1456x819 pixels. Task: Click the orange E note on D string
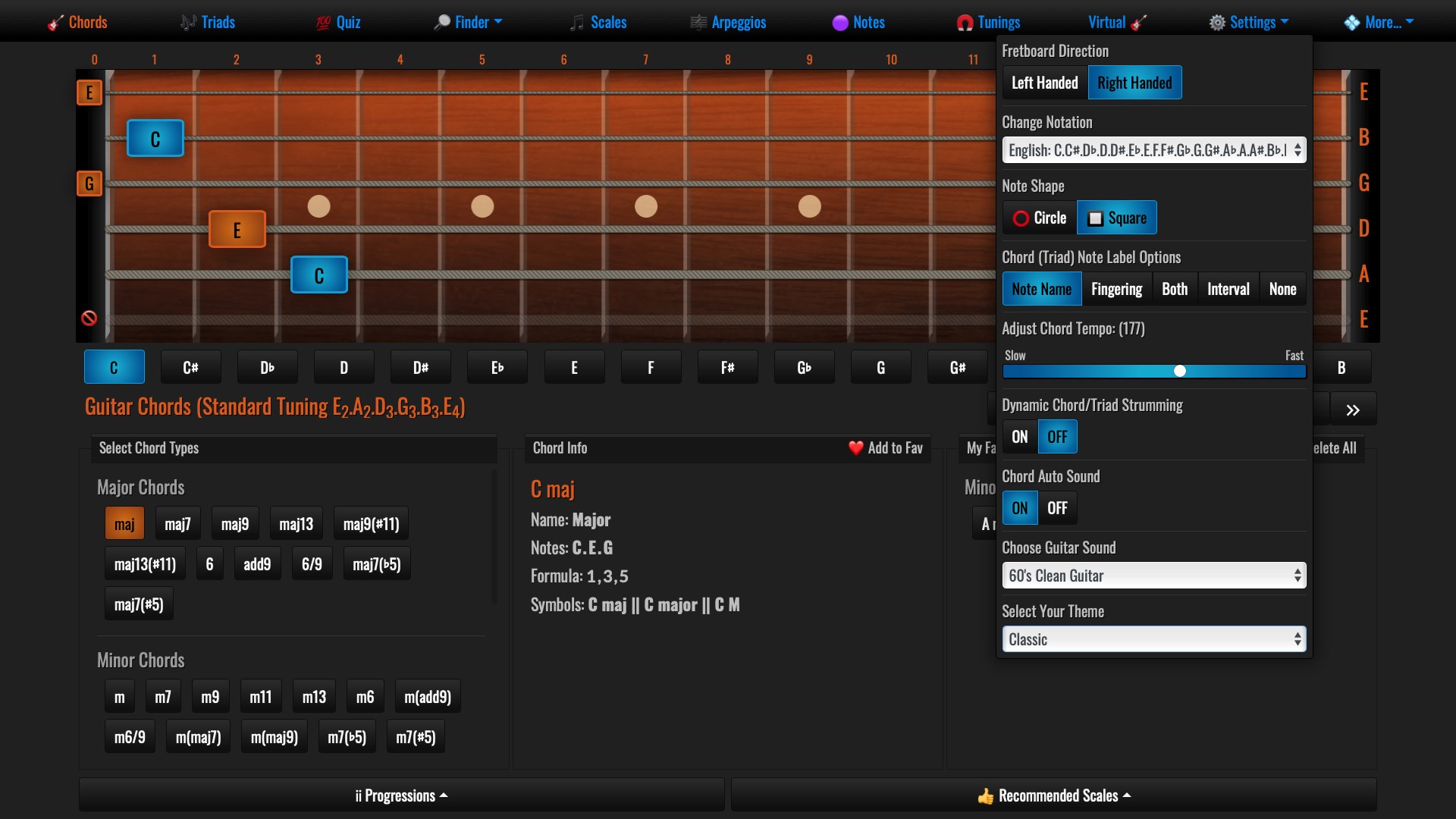click(x=237, y=230)
